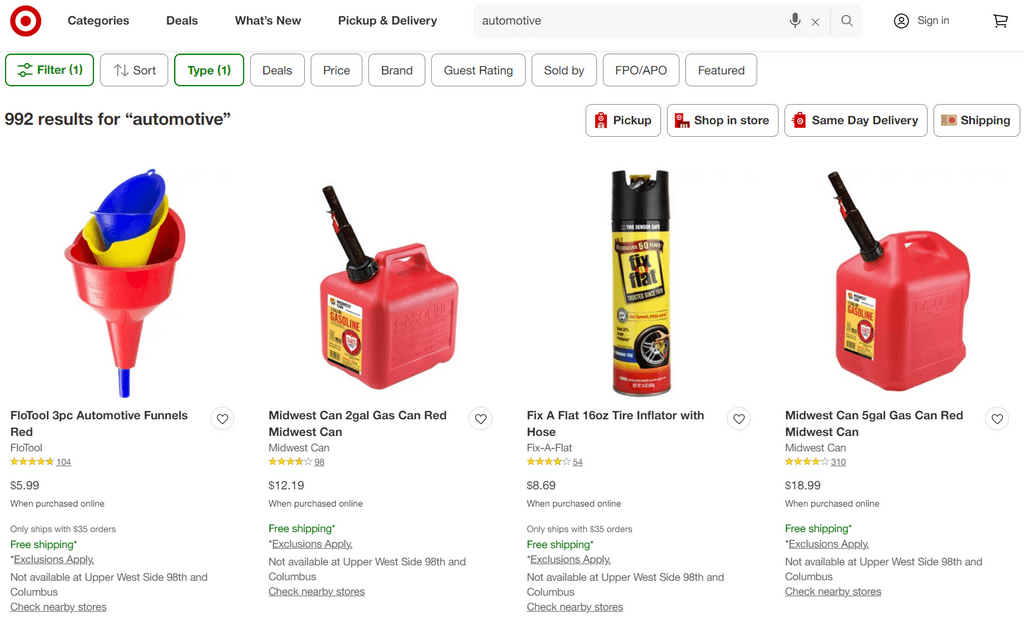Viewport: 1024px width, 619px height.
Task: Toggle the Same Day Delivery filter
Action: pos(855,120)
